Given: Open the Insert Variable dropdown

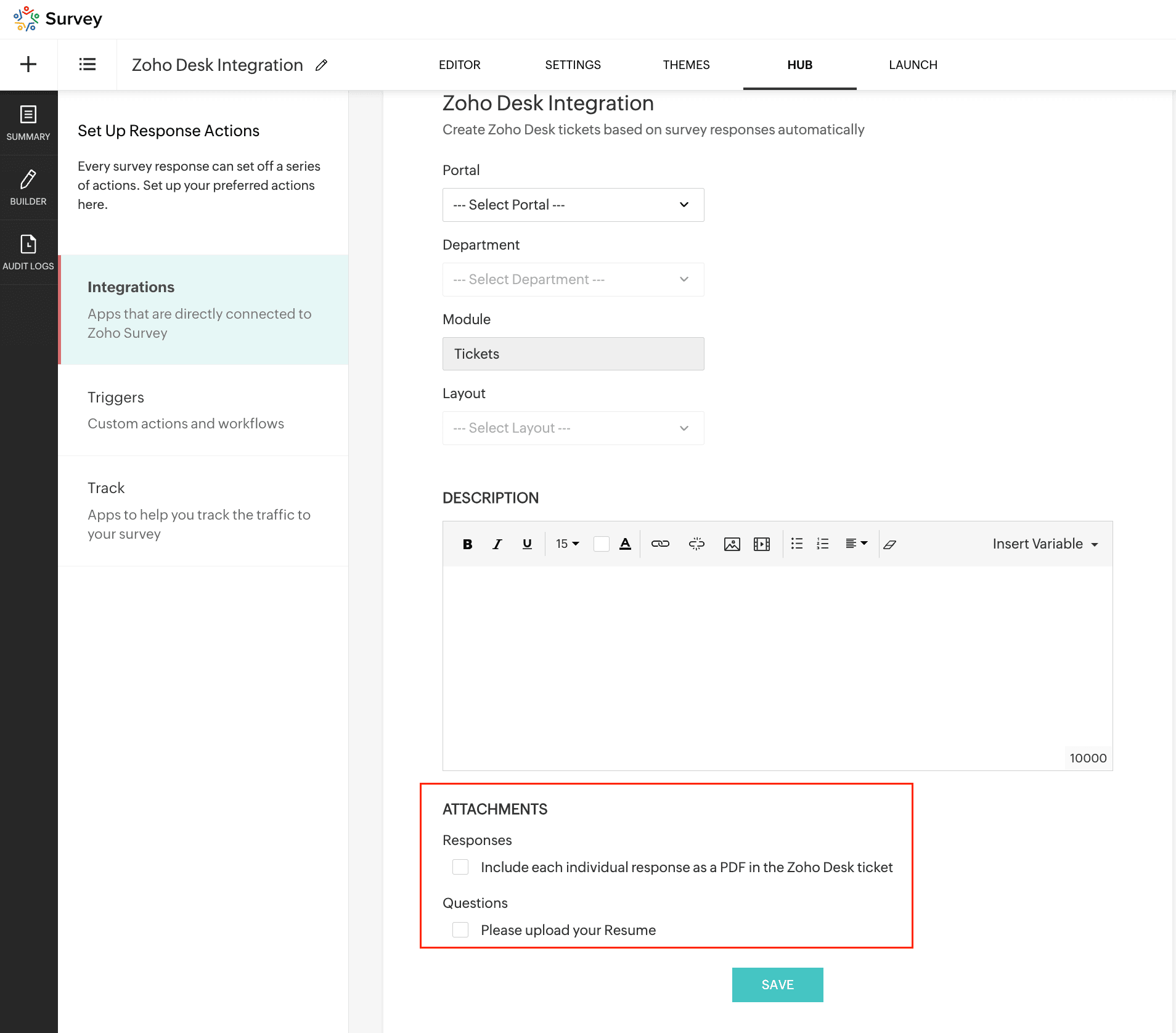Looking at the screenshot, I should [x=1045, y=544].
